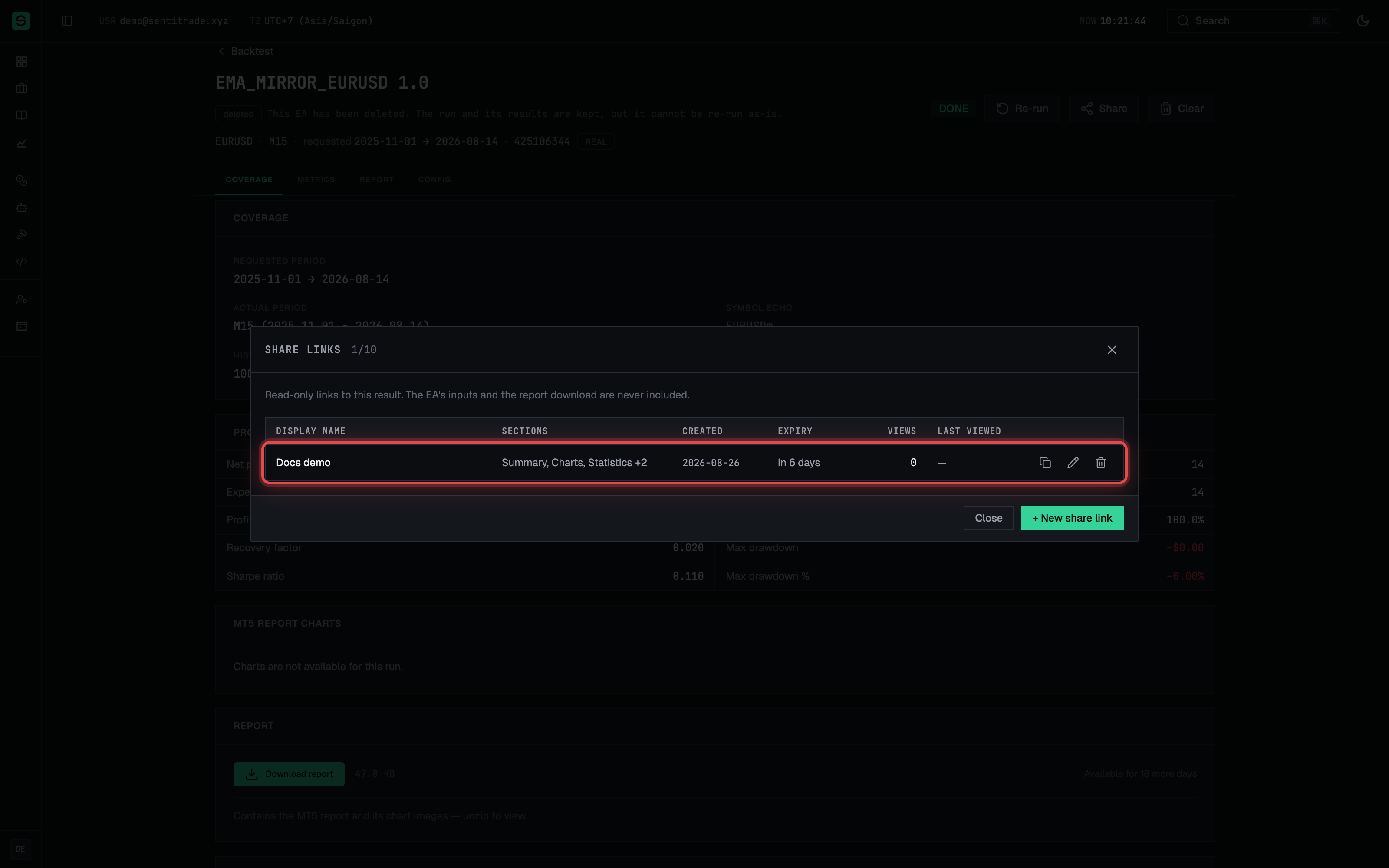Click the 1/10 share link counter
This screenshot has height=868, width=1389.
(364, 350)
